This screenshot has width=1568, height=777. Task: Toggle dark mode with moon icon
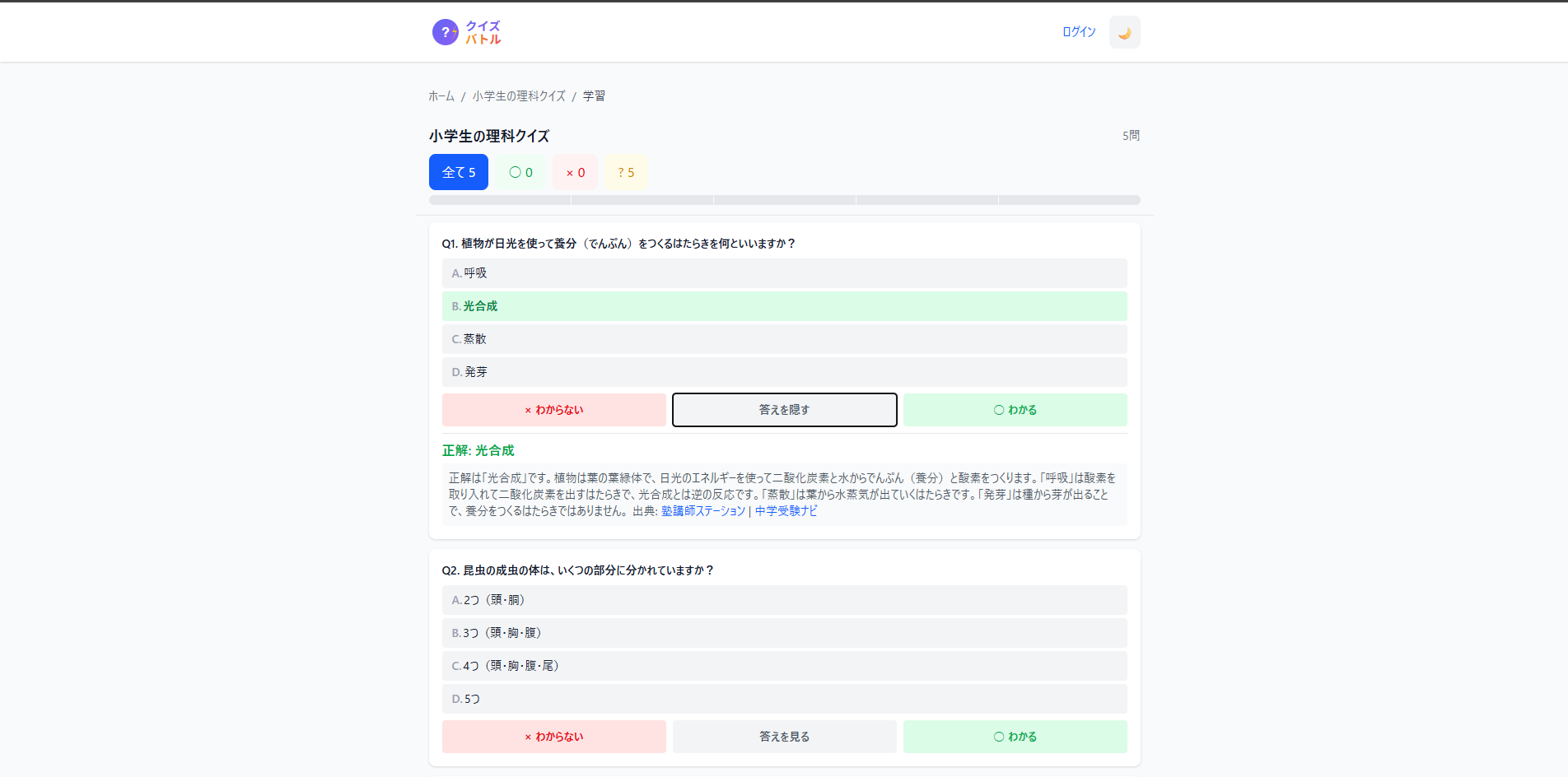1124,33
